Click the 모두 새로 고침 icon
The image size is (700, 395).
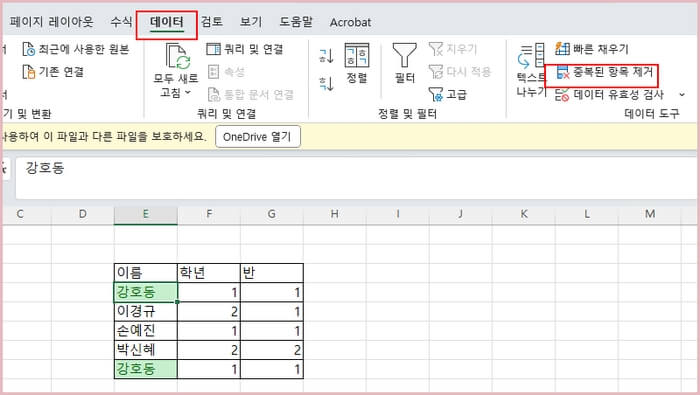[178, 56]
